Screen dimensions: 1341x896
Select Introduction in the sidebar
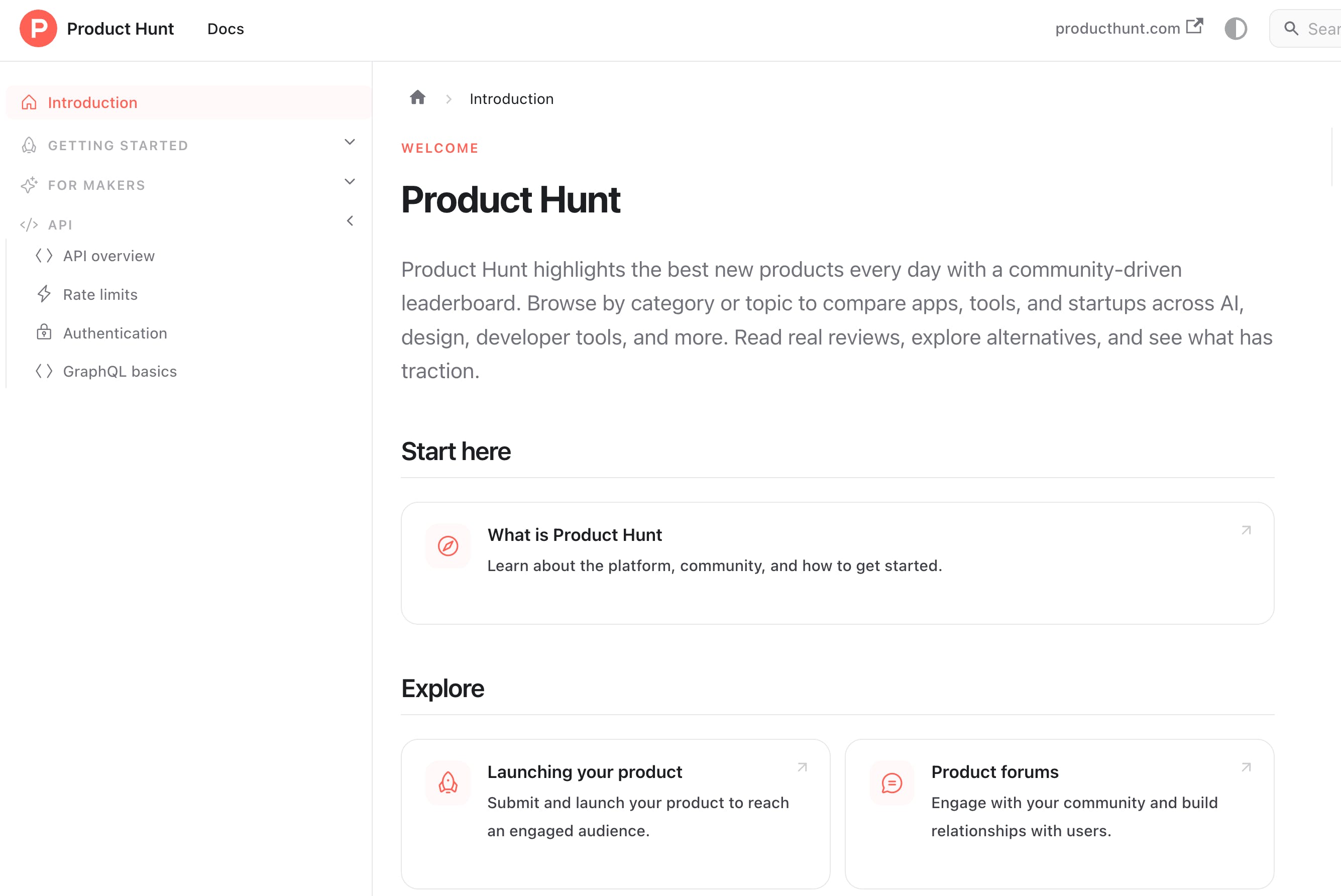(92, 103)
